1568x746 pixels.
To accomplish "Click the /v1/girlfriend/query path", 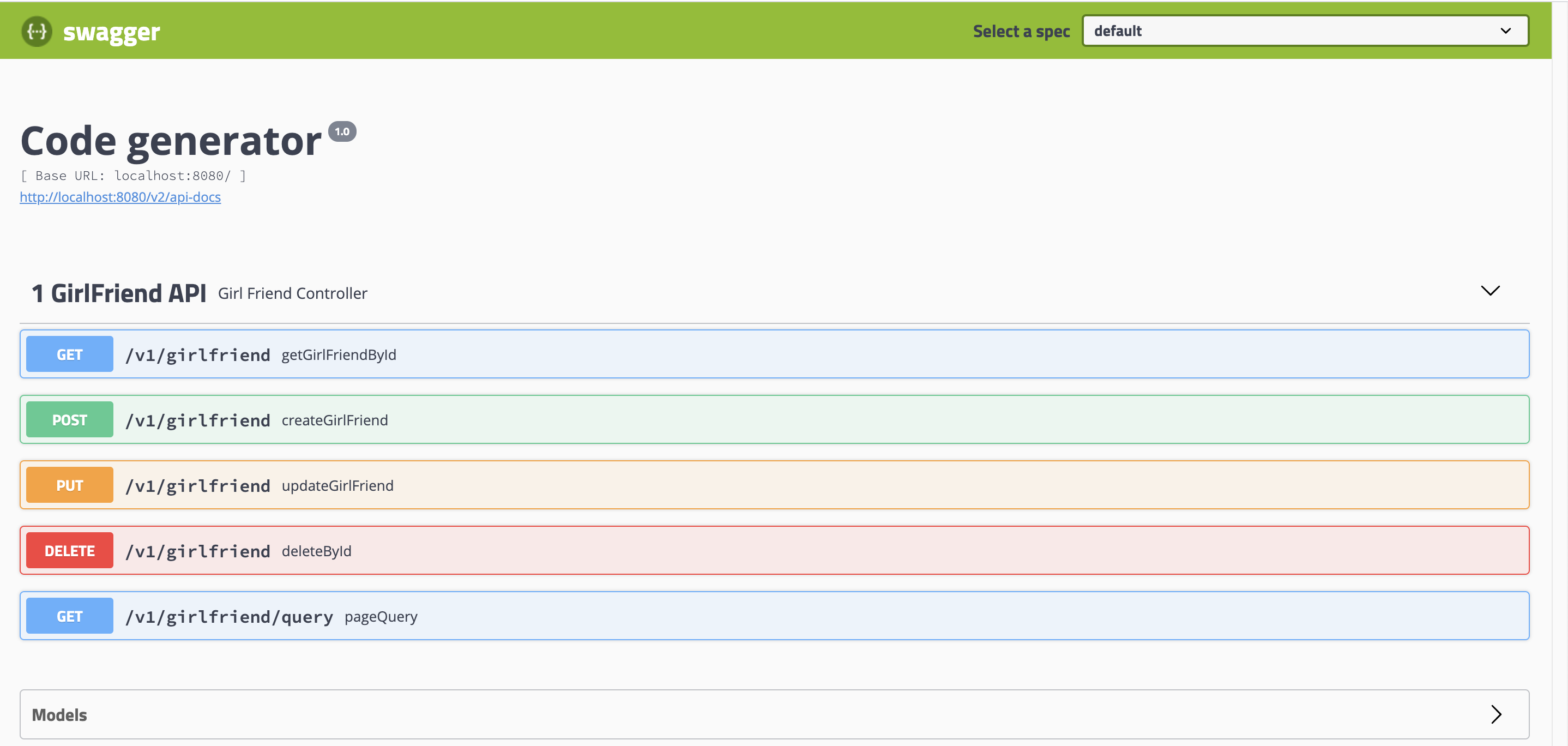I will (230, 617).
